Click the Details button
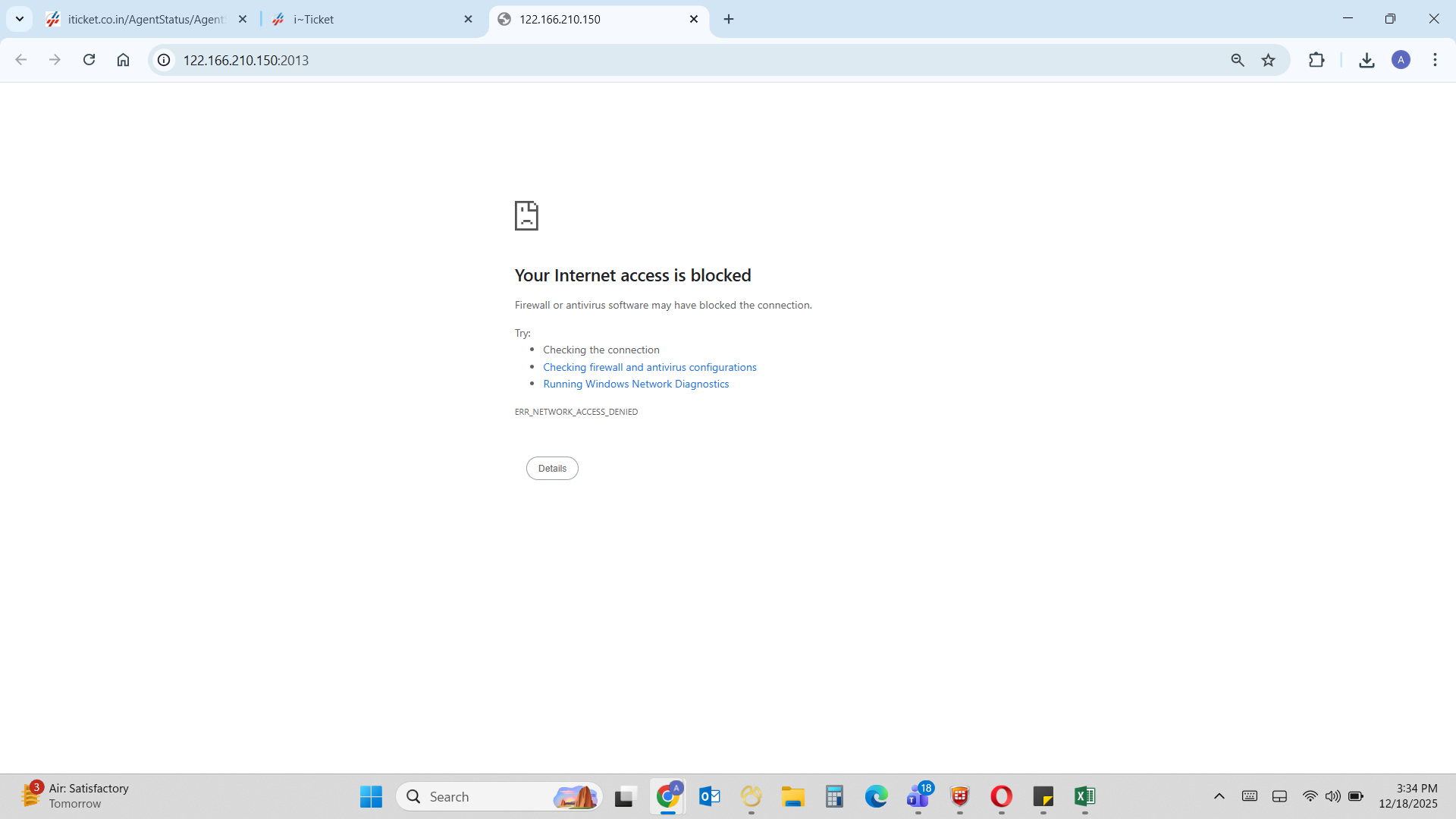 point(552,468)
